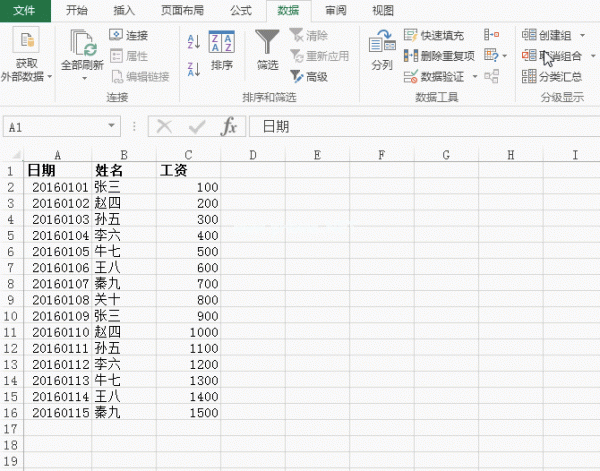
Task: Click 删除重复项 (Remove Duplicates)
Action: tap(439, 56)
